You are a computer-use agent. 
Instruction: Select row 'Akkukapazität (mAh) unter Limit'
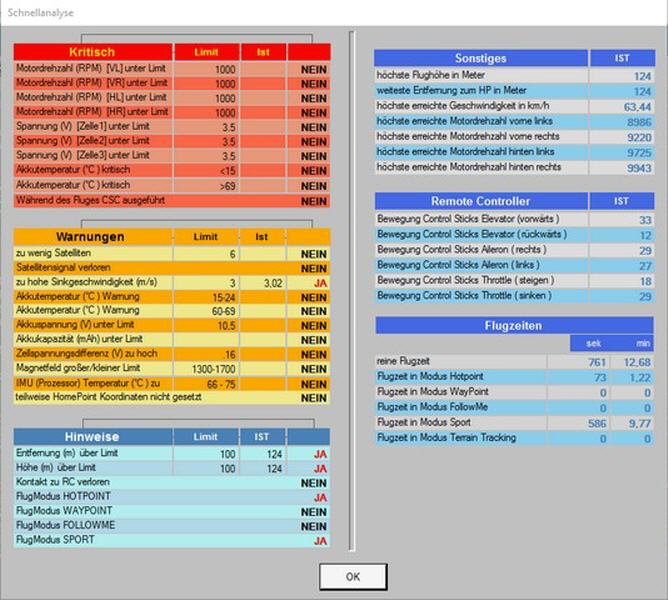[x=172, y=340]
